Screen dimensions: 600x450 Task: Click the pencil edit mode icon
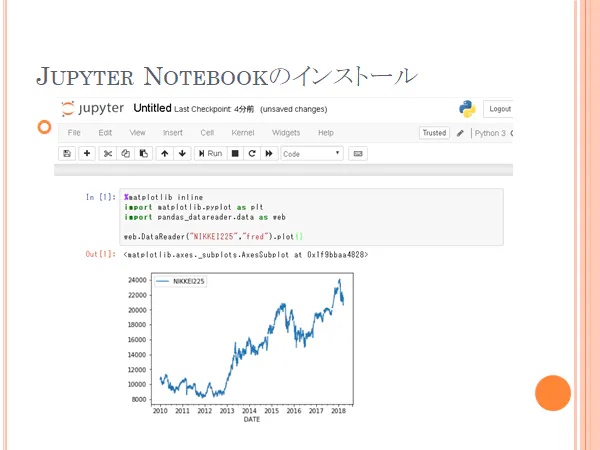tap(460, 133)
